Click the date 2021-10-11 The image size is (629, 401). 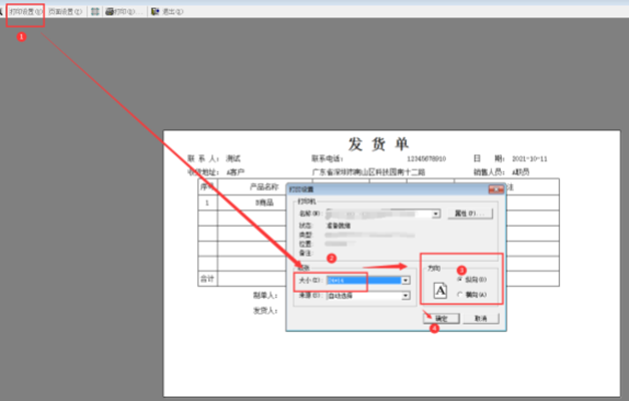530,159
